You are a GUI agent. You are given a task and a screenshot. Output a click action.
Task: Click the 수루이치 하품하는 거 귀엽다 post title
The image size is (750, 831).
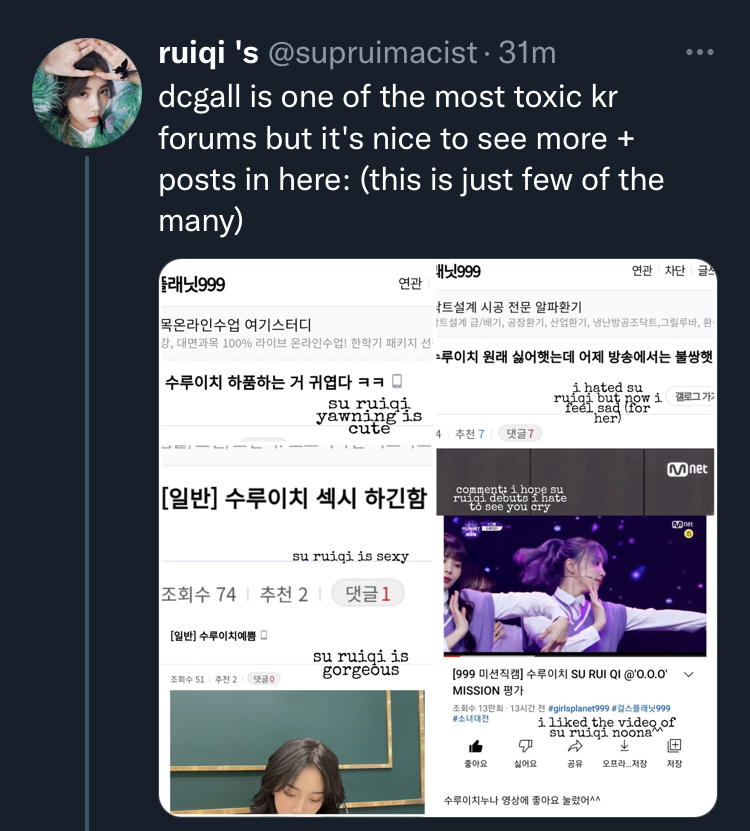[274, 382]
